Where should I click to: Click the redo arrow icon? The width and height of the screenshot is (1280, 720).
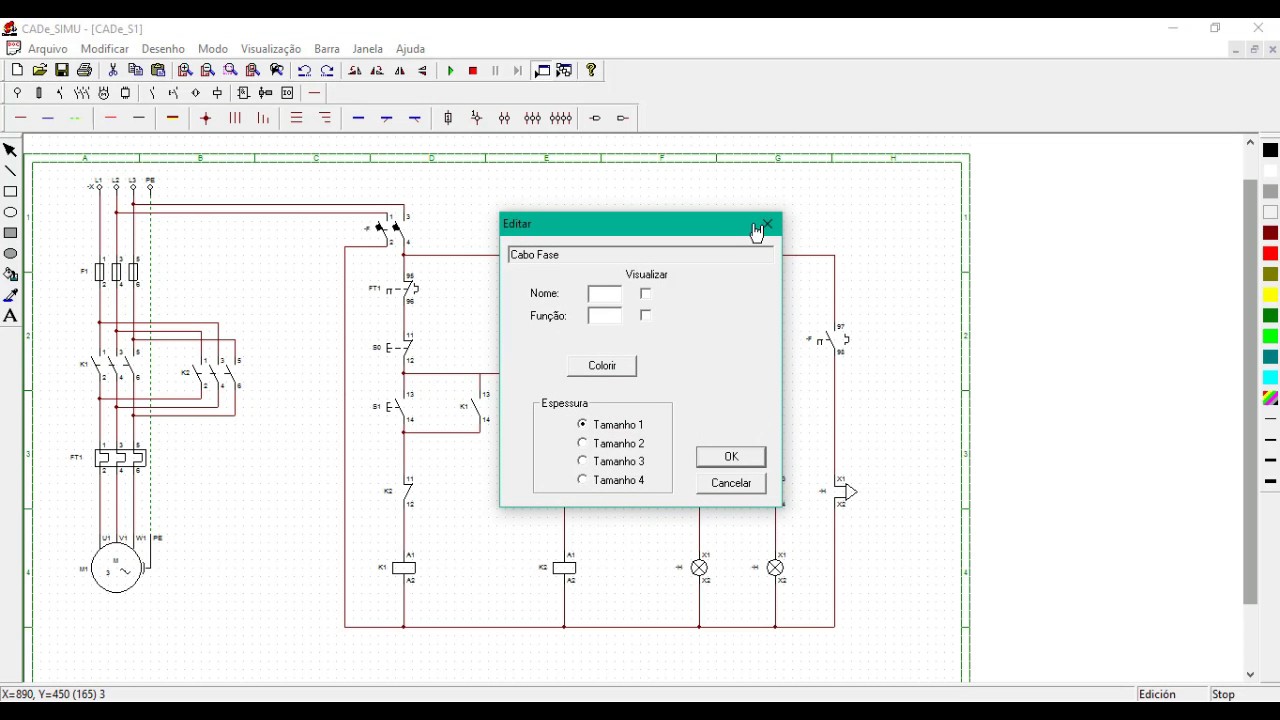point(327,71)
